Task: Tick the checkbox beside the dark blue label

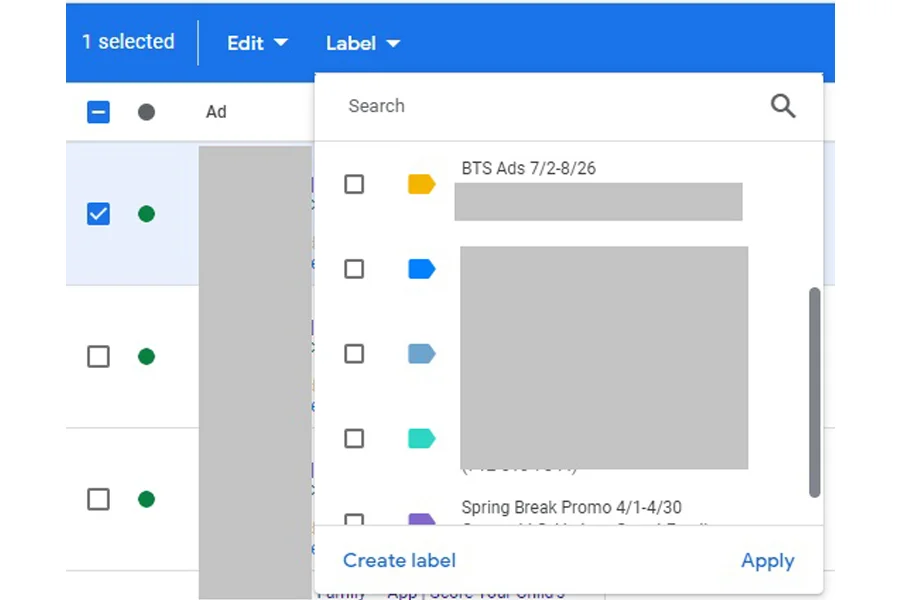Action: (x=354, y=269)
